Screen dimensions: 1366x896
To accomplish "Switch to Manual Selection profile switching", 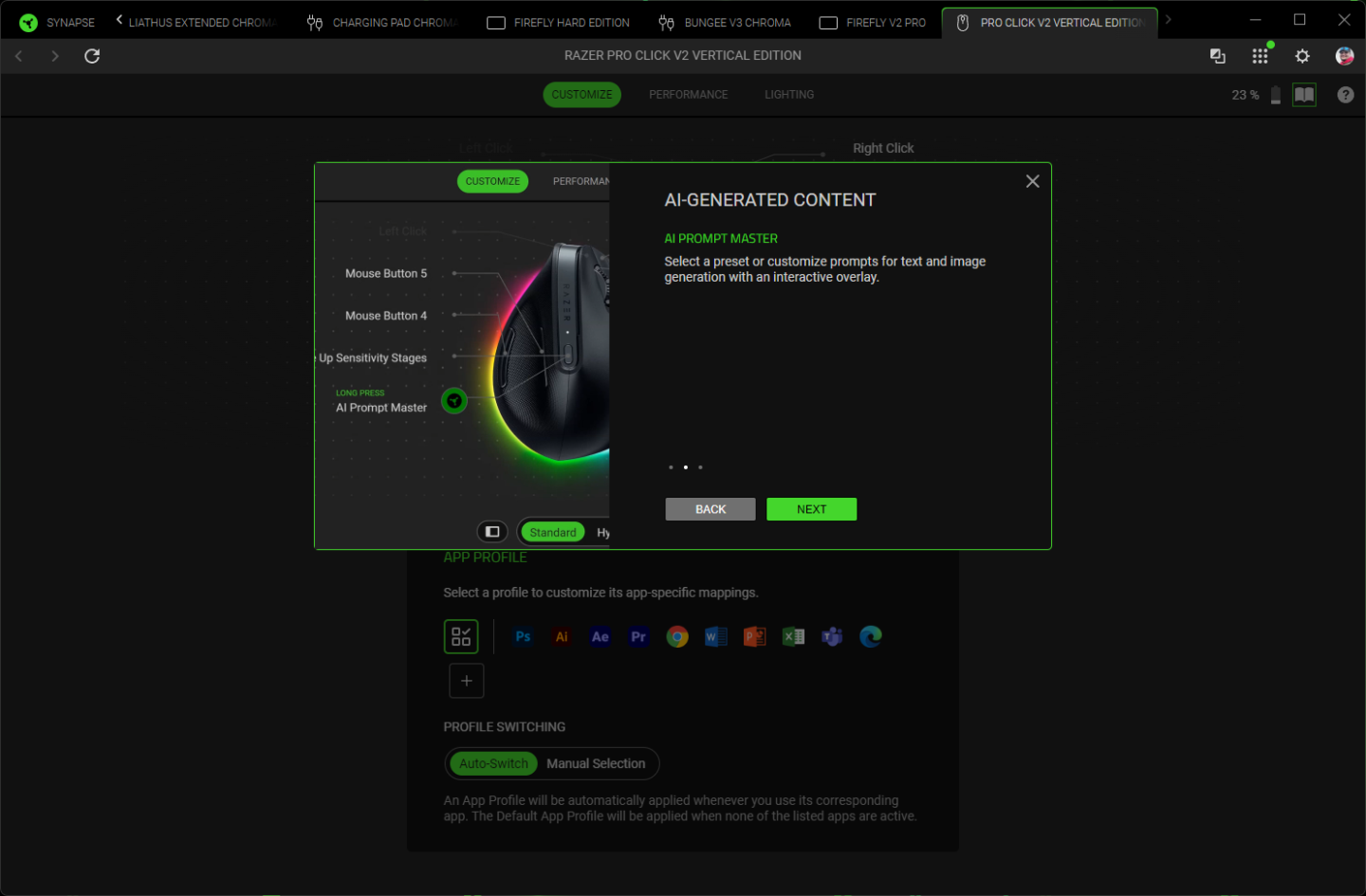I will pyautogui.click(x=596, y=763).
